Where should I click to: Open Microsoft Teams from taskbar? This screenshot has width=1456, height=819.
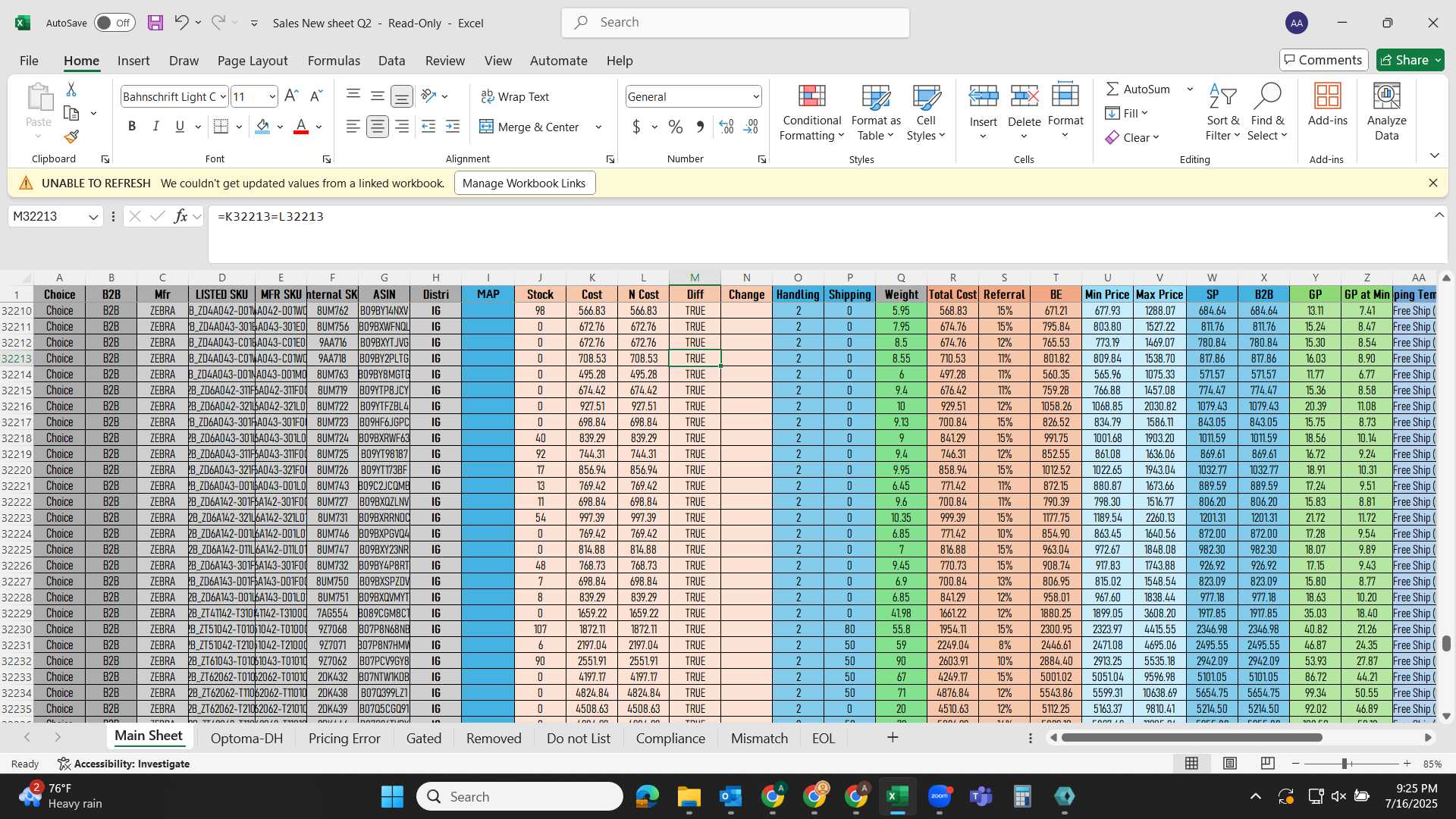coord(981,796)
